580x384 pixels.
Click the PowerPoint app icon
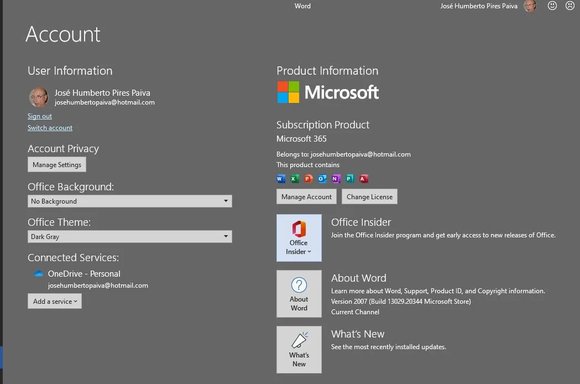coord(308,179)
